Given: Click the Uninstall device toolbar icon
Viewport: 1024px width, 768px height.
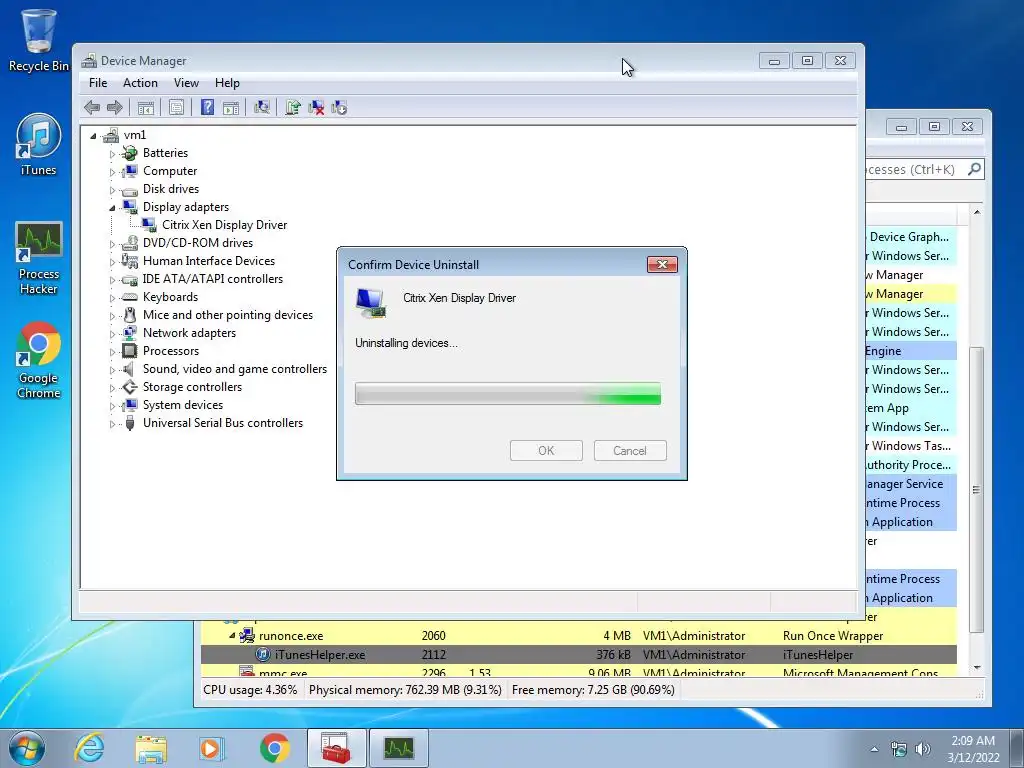Looking at the screenshot, I should [316, 108].
